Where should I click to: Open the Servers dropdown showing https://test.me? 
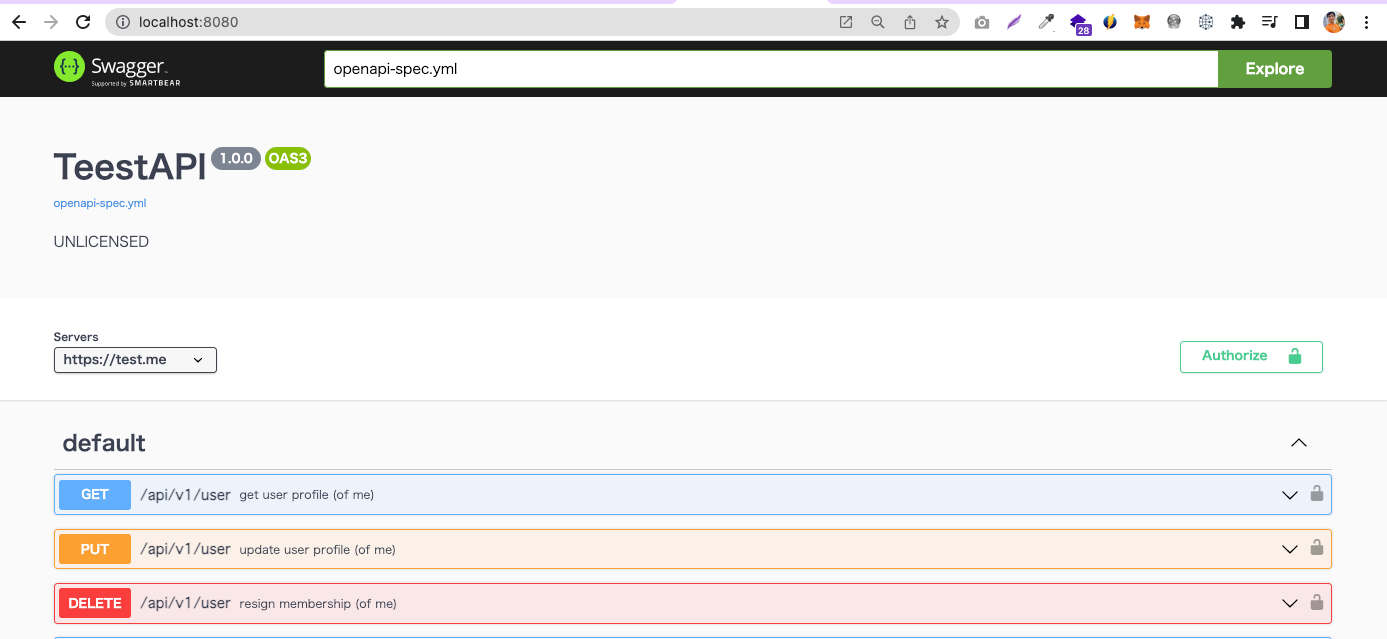tap(135, 360)
